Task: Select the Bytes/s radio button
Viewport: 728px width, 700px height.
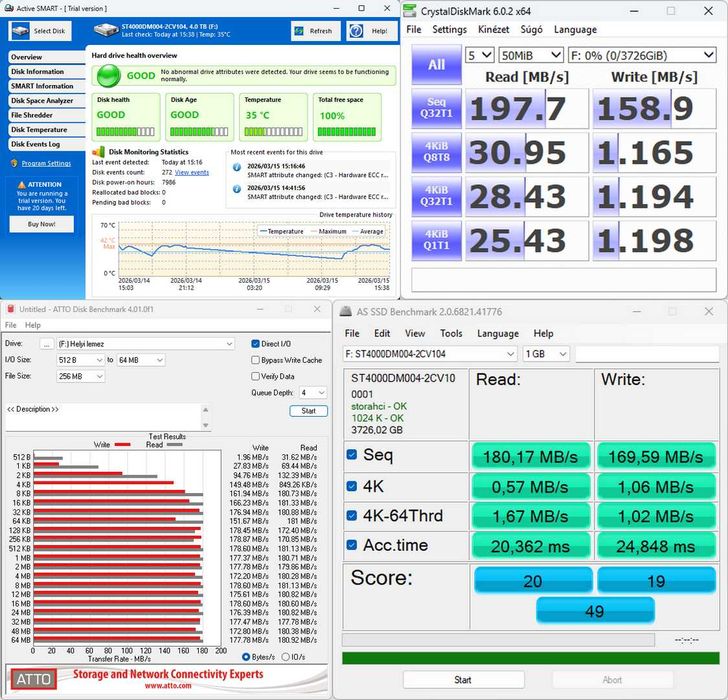Action: 246,657
